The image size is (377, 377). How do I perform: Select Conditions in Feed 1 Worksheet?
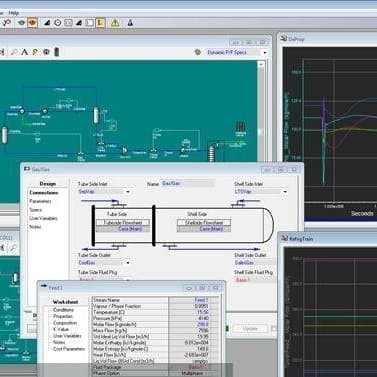point(63,310)
